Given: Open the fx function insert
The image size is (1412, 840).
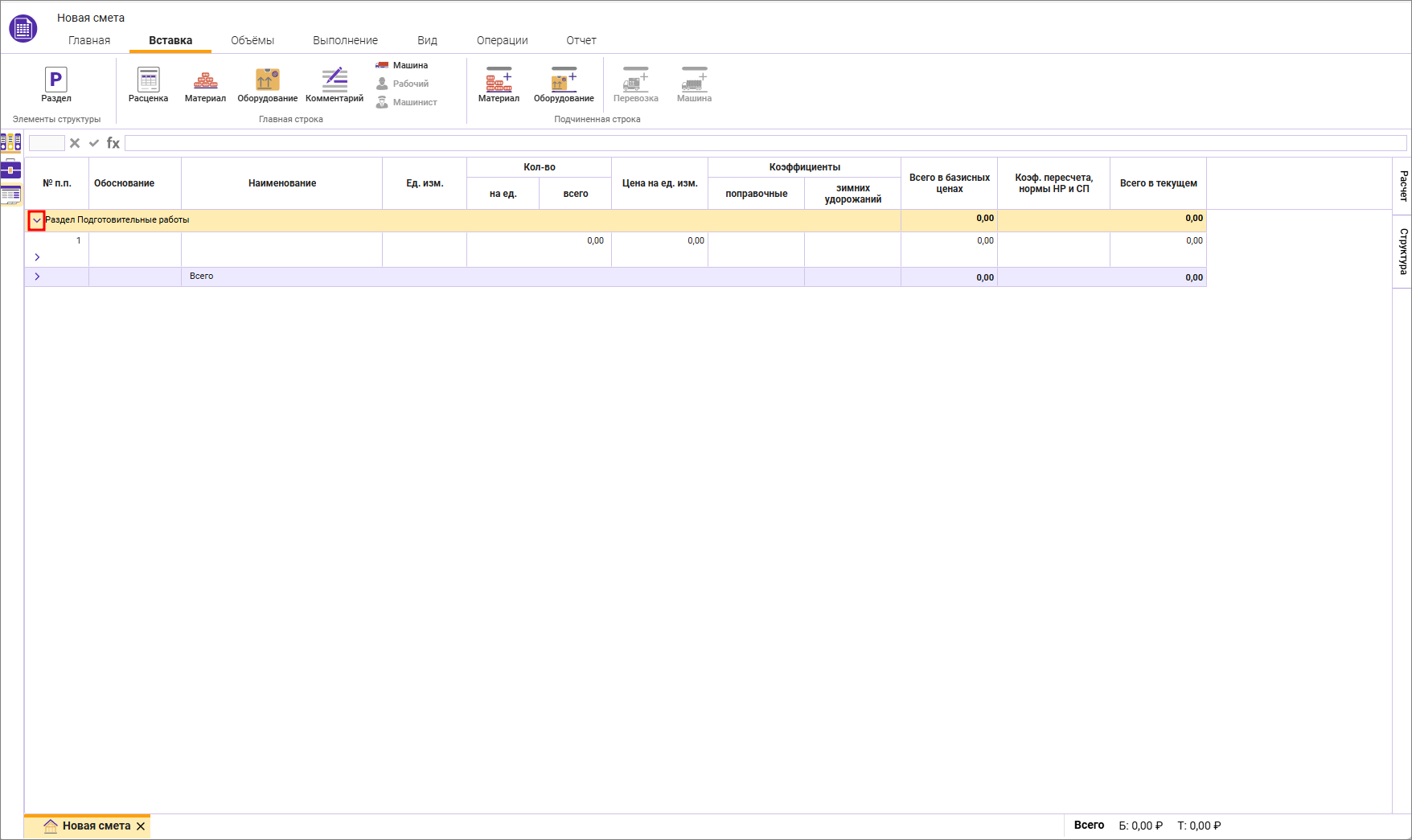Looking at the screenshot, I should 113,143.
